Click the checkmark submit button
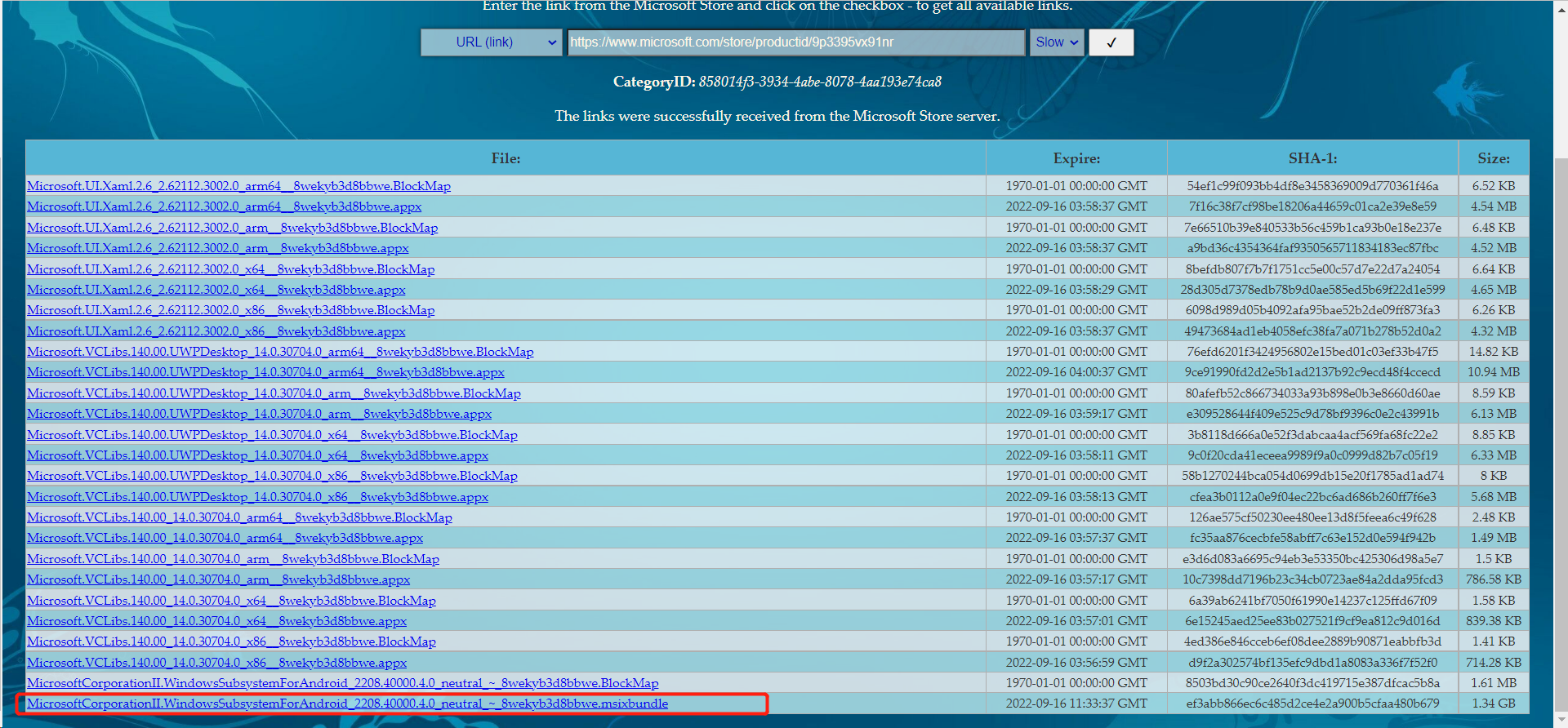This screenshot has width=1568, height=728. (x=1111, y=42)
